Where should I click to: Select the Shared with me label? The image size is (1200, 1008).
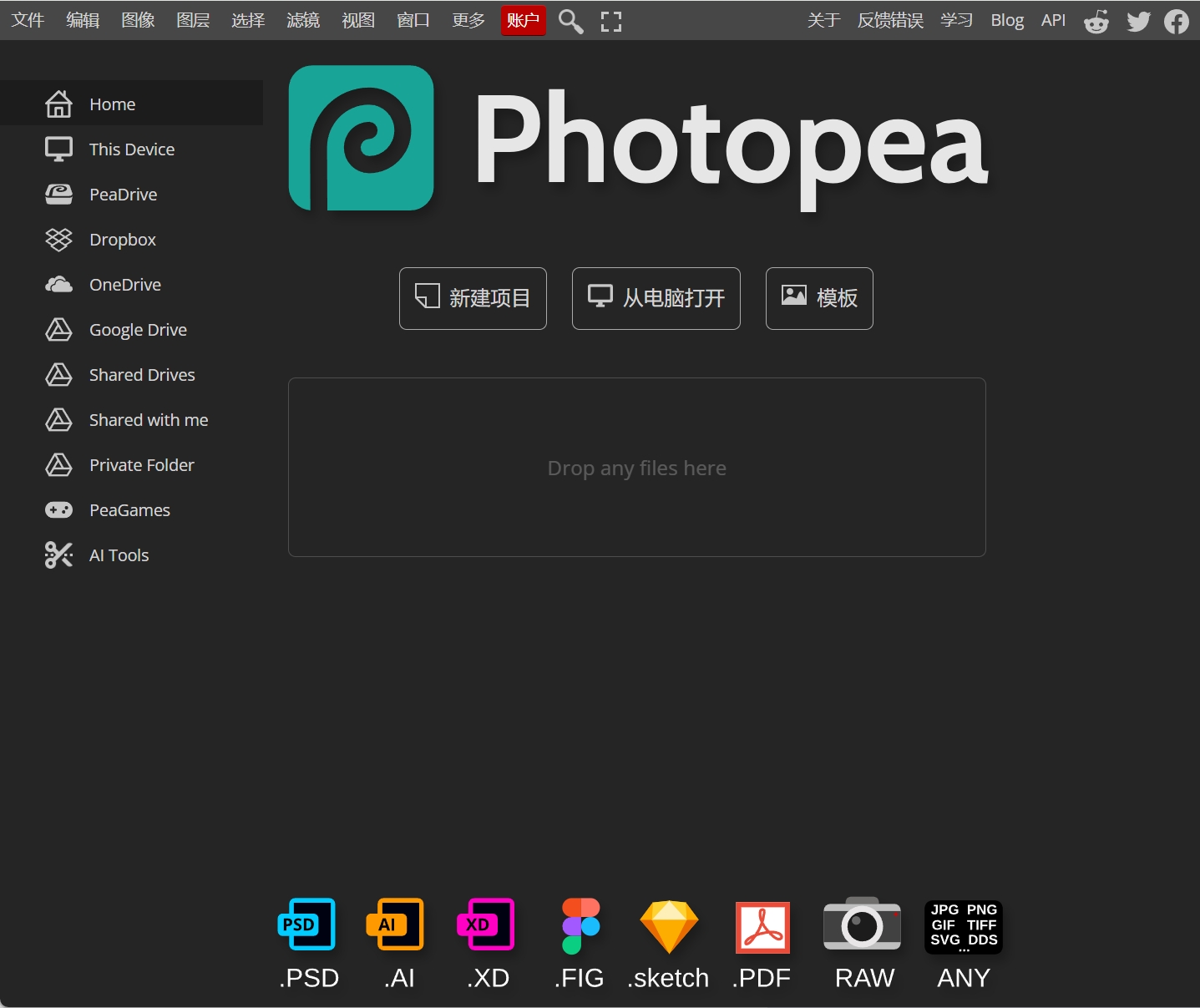(149, 420)
